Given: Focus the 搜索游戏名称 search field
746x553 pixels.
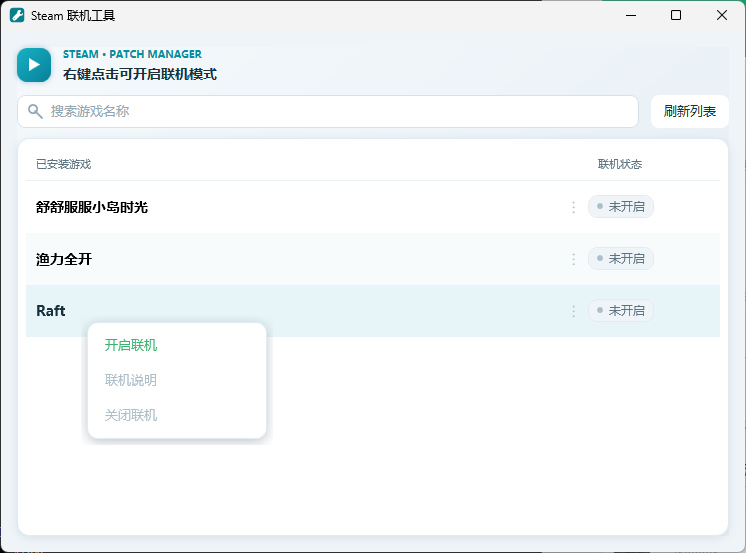Looking at the screenshot, I should point(328,111).
